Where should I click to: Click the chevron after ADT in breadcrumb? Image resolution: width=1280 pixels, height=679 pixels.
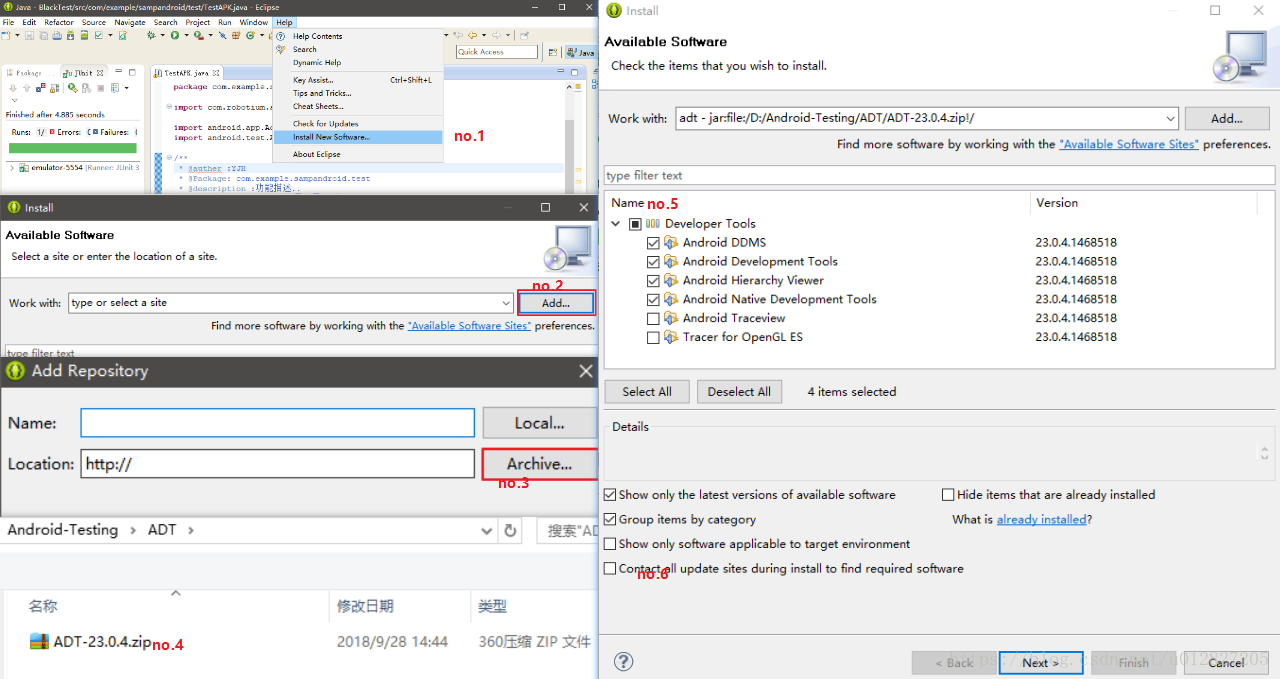click(x=190, y=531)
